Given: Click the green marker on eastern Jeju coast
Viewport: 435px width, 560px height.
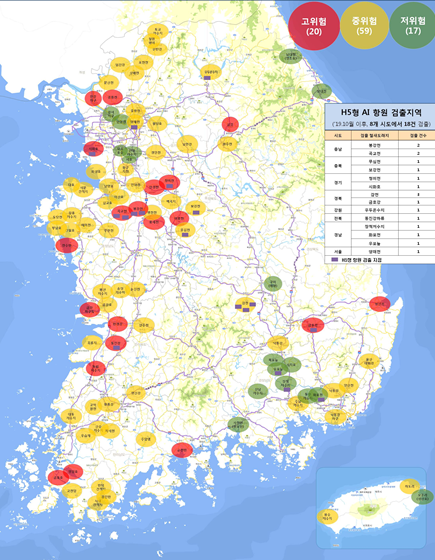Looking at the screenshot, I should pyautogui.click(x=422, y=497).
